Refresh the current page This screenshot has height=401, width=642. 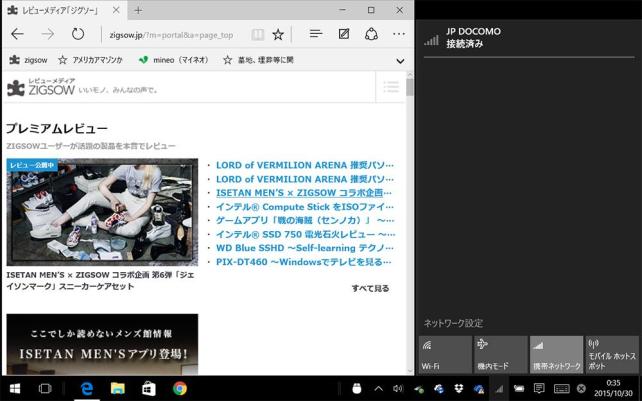[x=78, y=34]
